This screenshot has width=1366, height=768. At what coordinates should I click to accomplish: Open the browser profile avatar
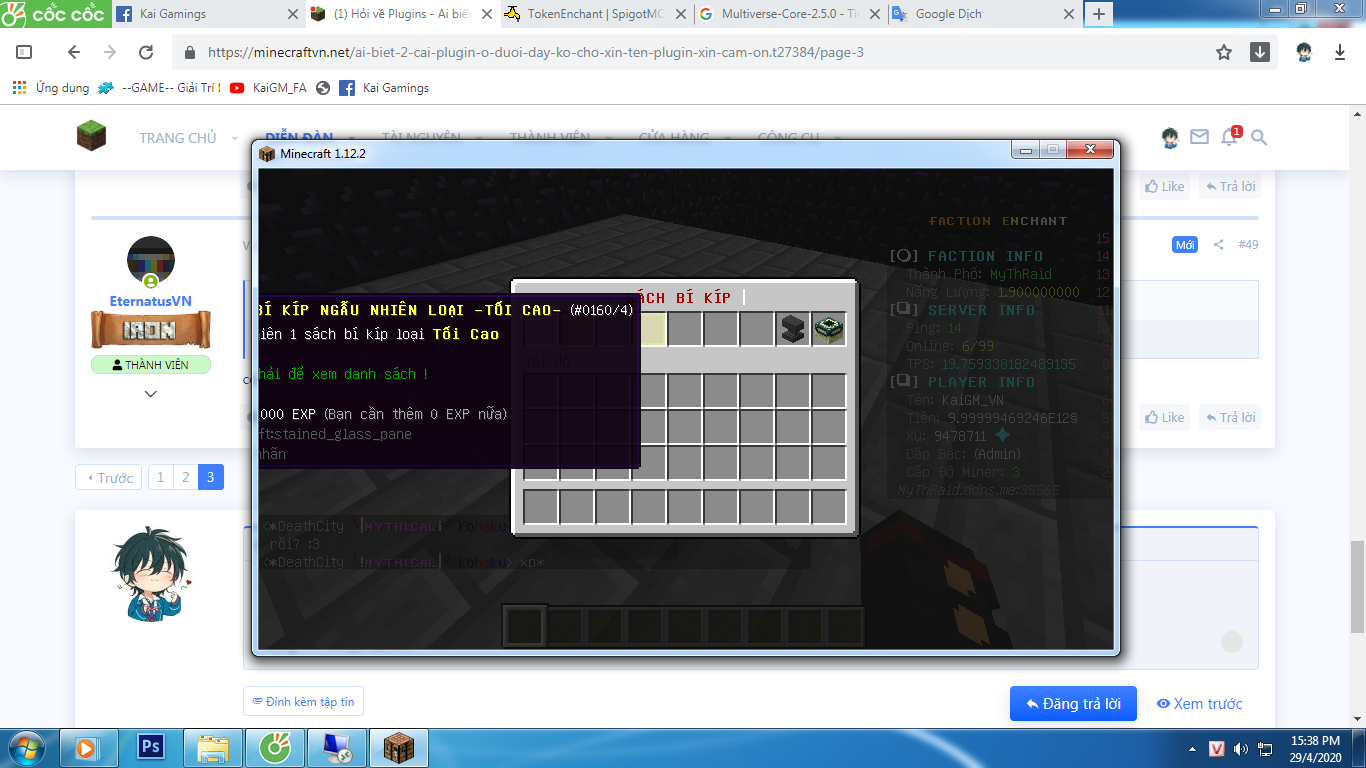click(x=1304, y=52)
